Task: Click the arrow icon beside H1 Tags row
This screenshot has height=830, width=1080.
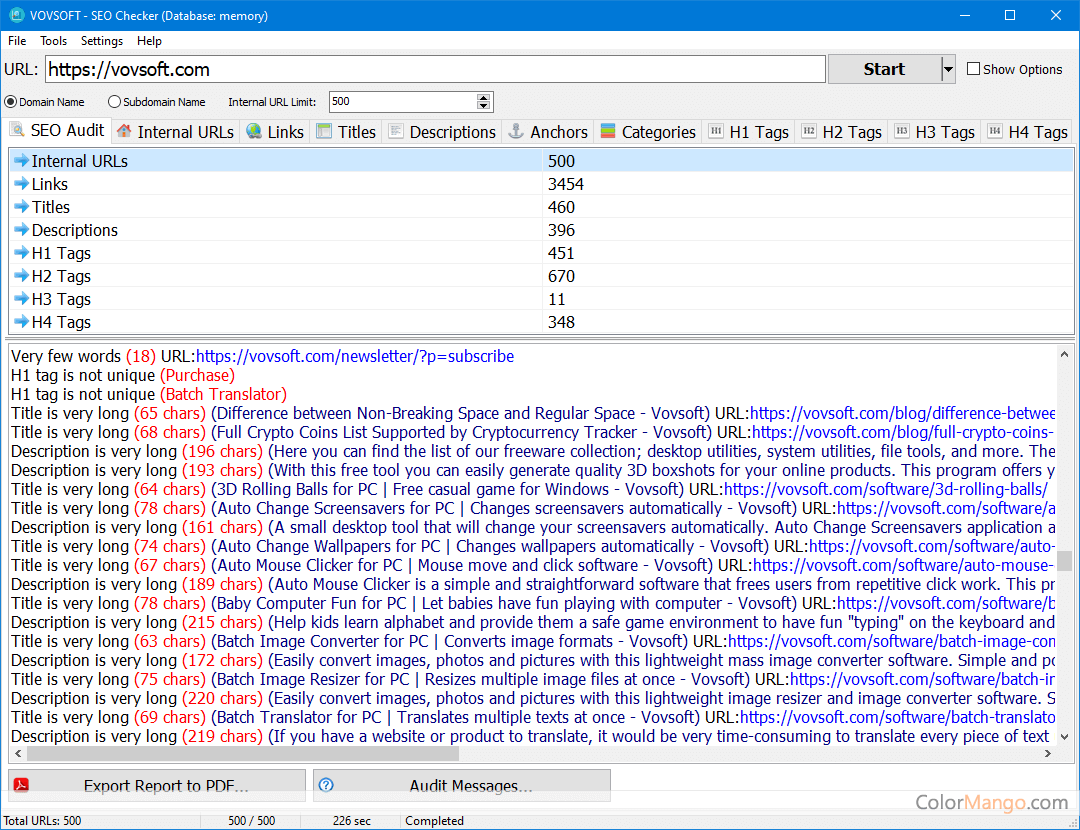Action: 21,253
